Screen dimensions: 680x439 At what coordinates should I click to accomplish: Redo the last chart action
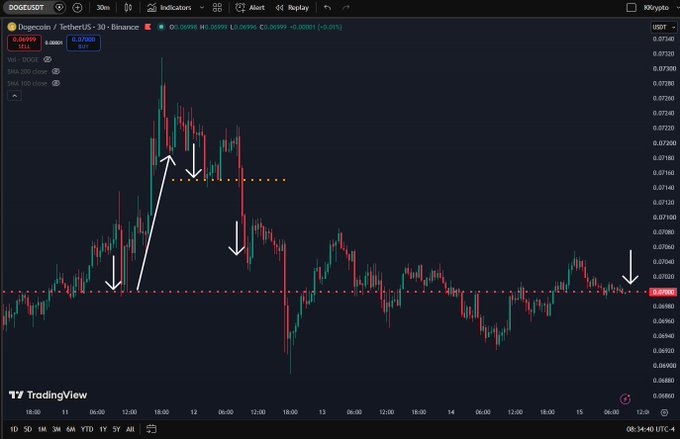point(346,7)
